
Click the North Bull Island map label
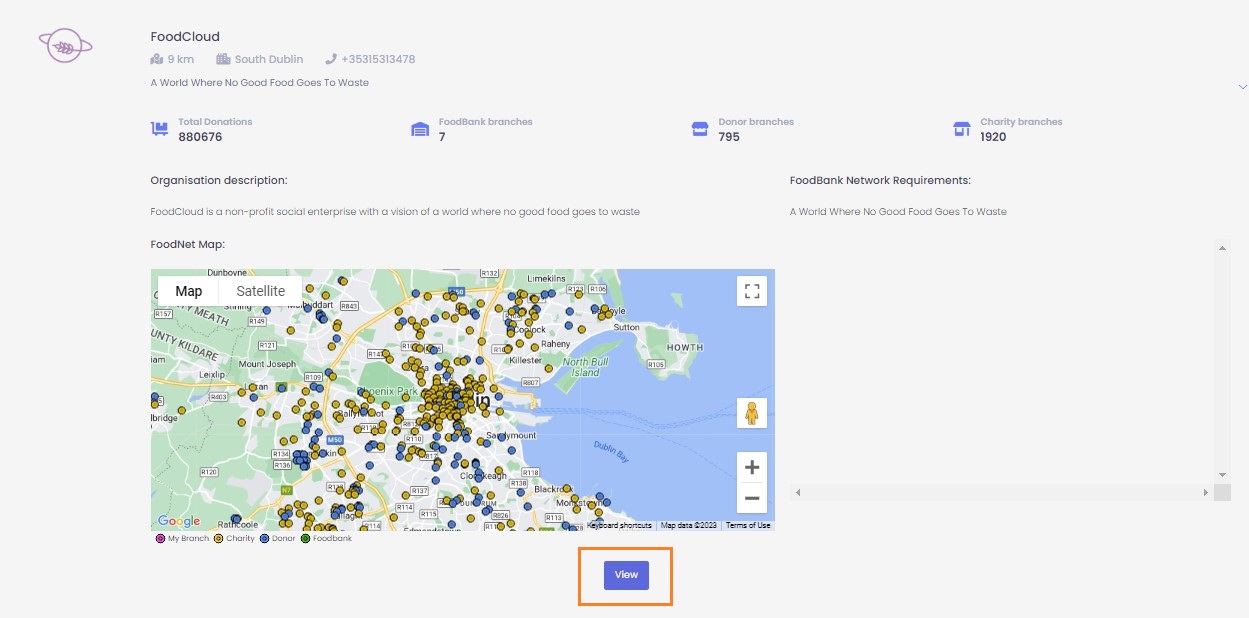click(584, 367)
